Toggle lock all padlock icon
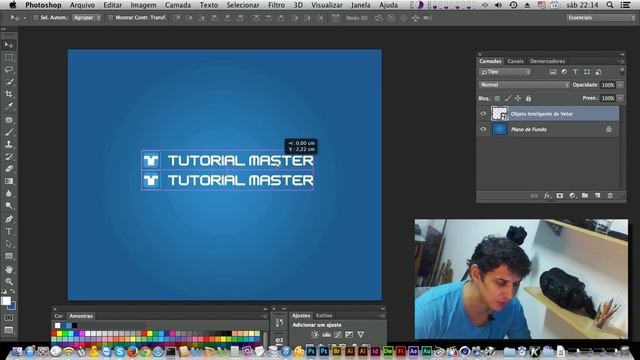The width and height of the screenshot is (640, 360). pos(529,98)
